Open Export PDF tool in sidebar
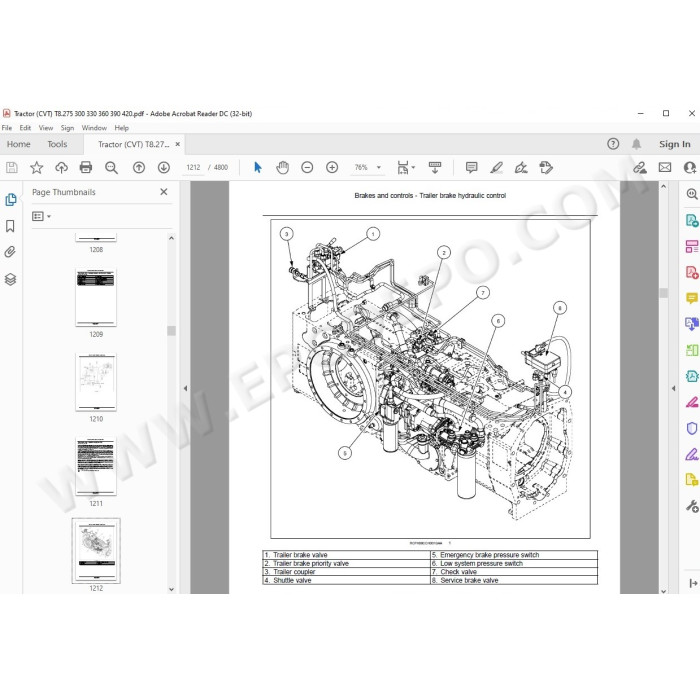Image resolution: width=700 pixels, height=700 pixels. [x=692, y=220]
